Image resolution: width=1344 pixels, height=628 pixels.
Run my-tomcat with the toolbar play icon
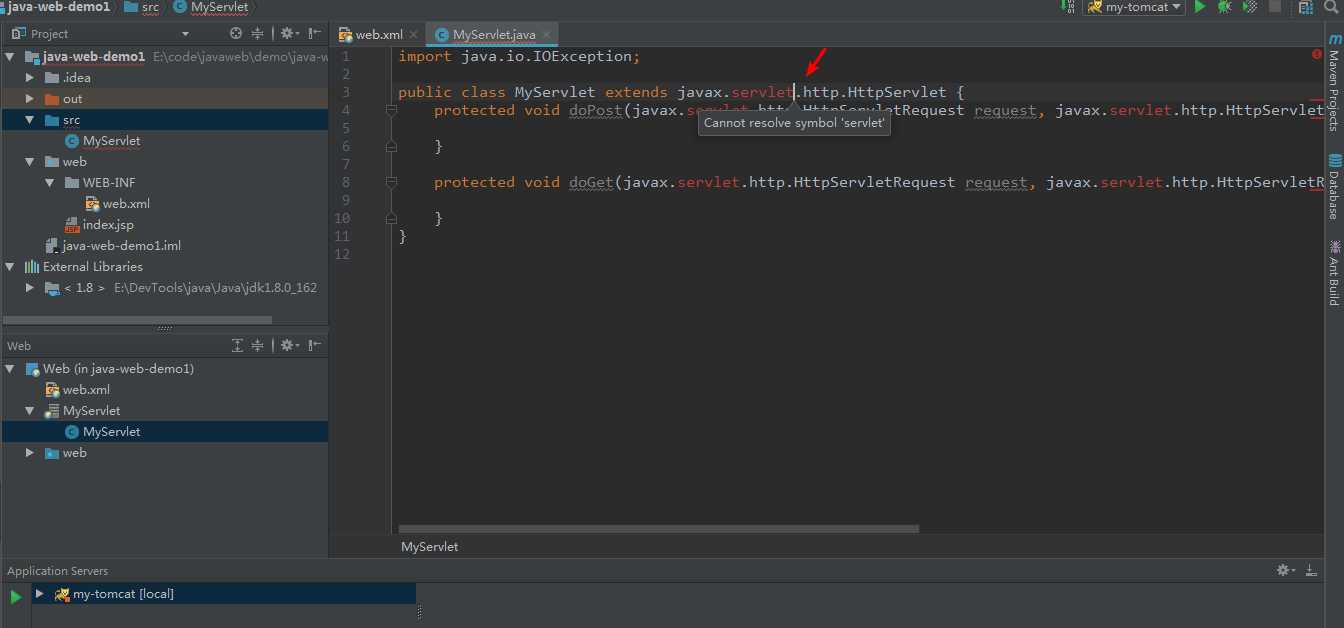click(x=1200, y=7)
